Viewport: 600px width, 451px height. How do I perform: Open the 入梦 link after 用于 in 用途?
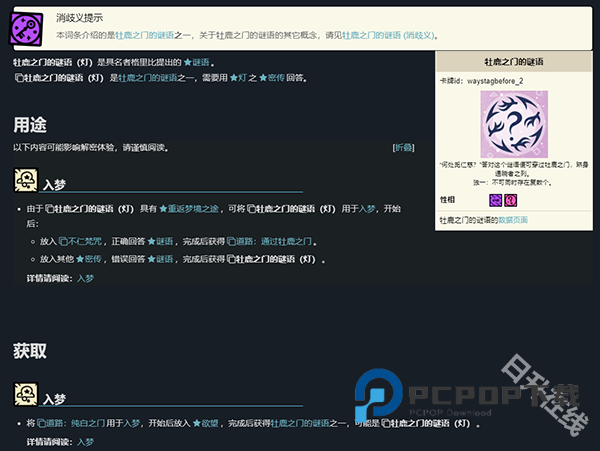pyautogui.click(x=367, y=209)
